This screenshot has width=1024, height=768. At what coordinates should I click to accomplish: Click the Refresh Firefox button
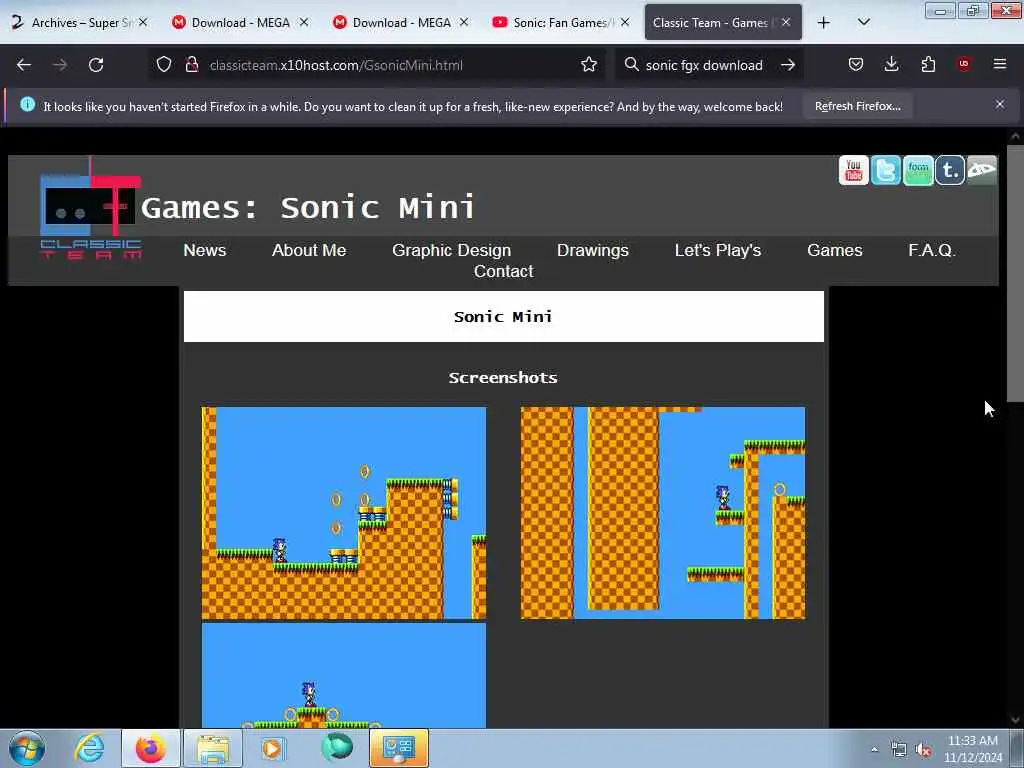point(857,106)
